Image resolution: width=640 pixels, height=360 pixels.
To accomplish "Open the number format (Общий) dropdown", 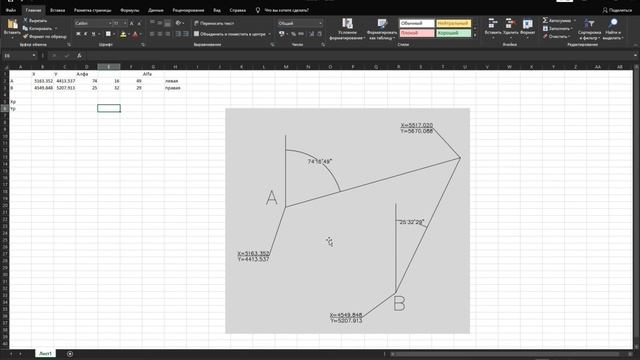I will (320, 23).
